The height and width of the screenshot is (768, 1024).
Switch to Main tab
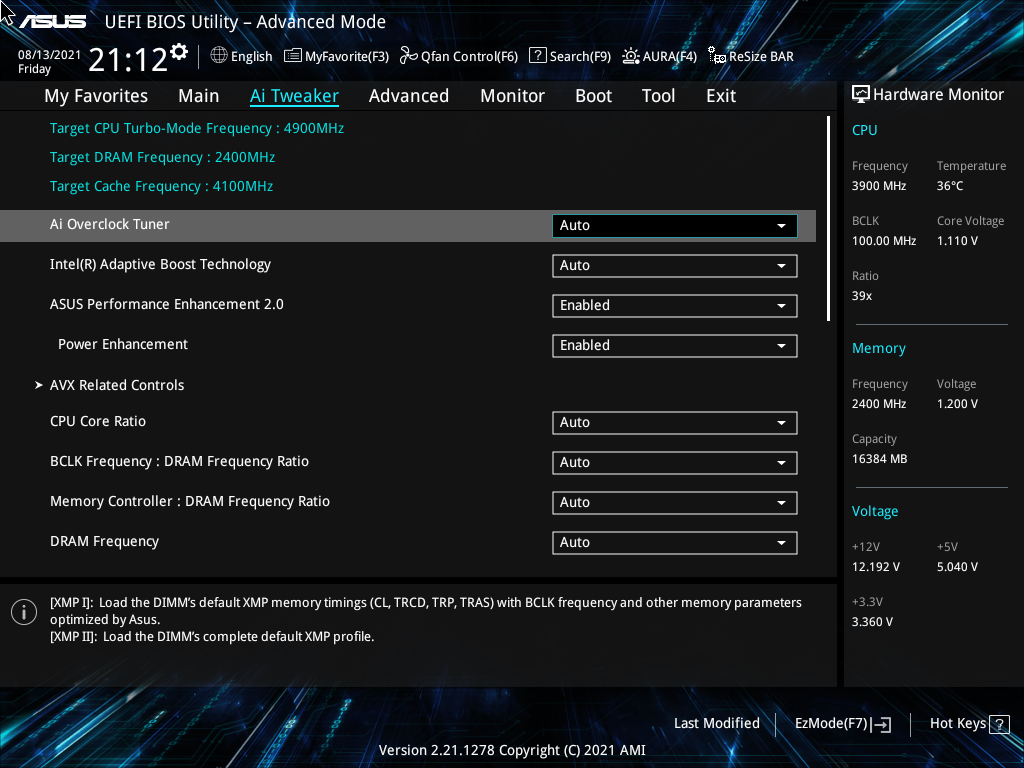tap(199, 96)
